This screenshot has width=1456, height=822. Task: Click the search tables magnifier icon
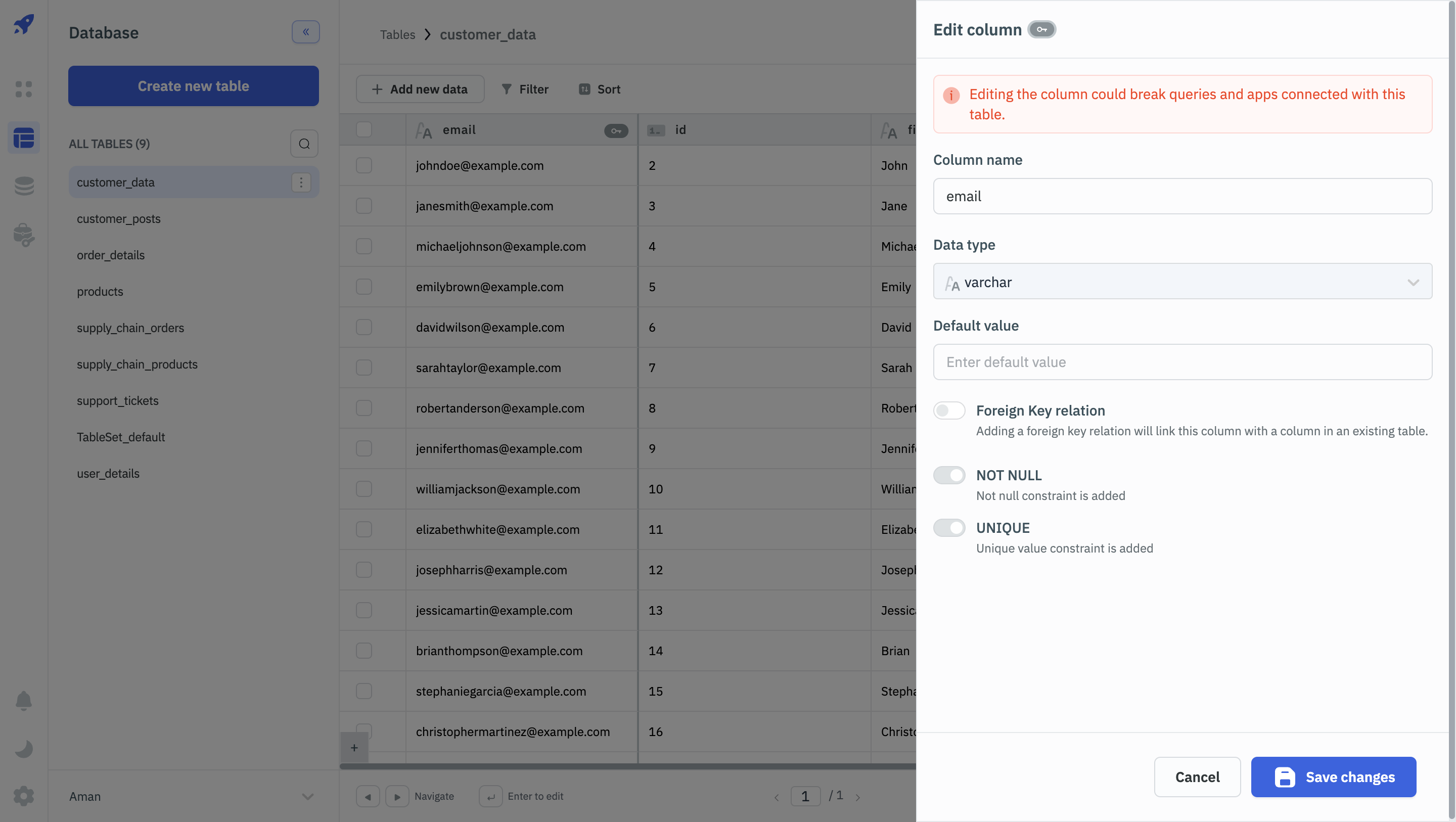[304, 144]
